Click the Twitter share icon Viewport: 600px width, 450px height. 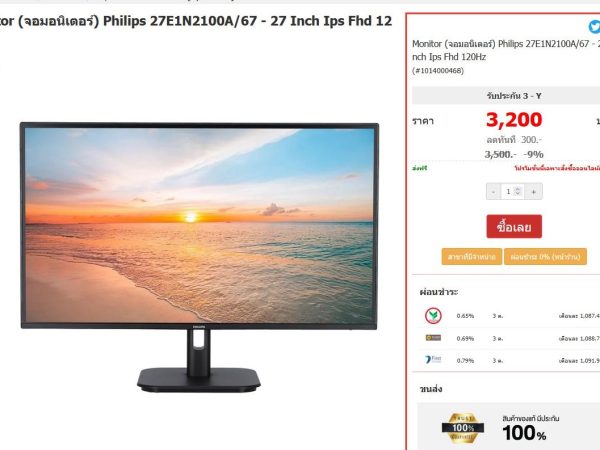594,27
